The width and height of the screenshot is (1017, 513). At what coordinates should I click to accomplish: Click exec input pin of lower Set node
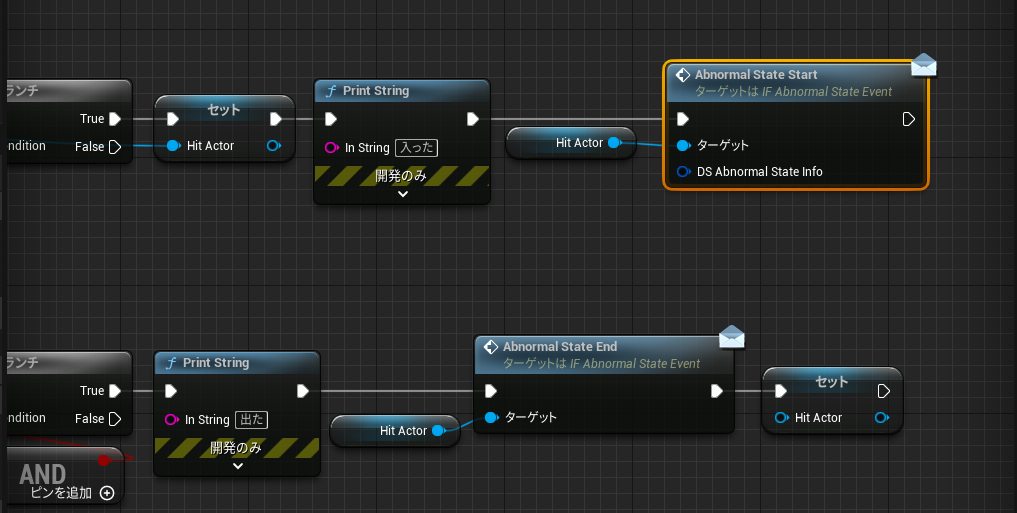click(781, 391)
